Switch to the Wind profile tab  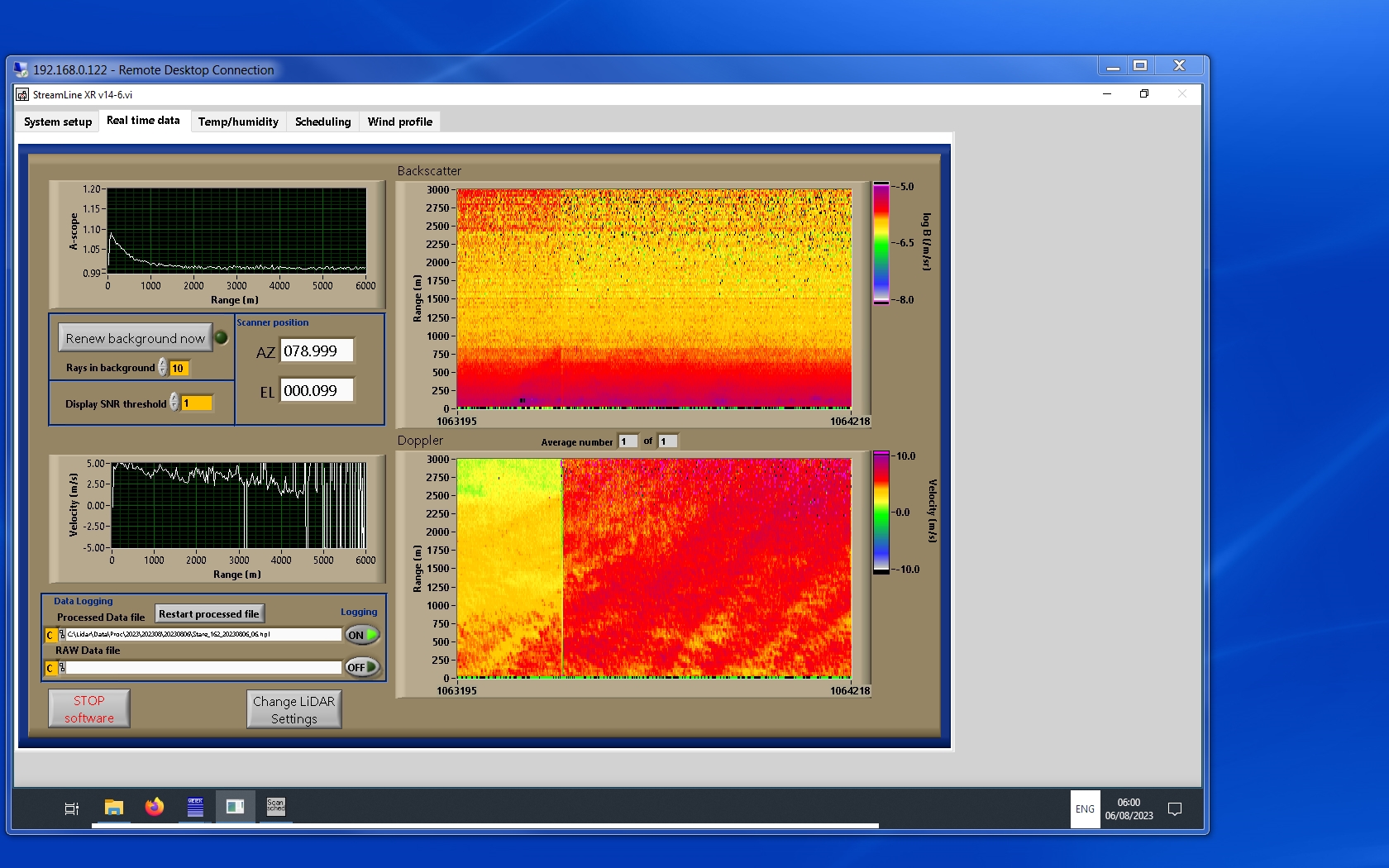coord(399,122)
